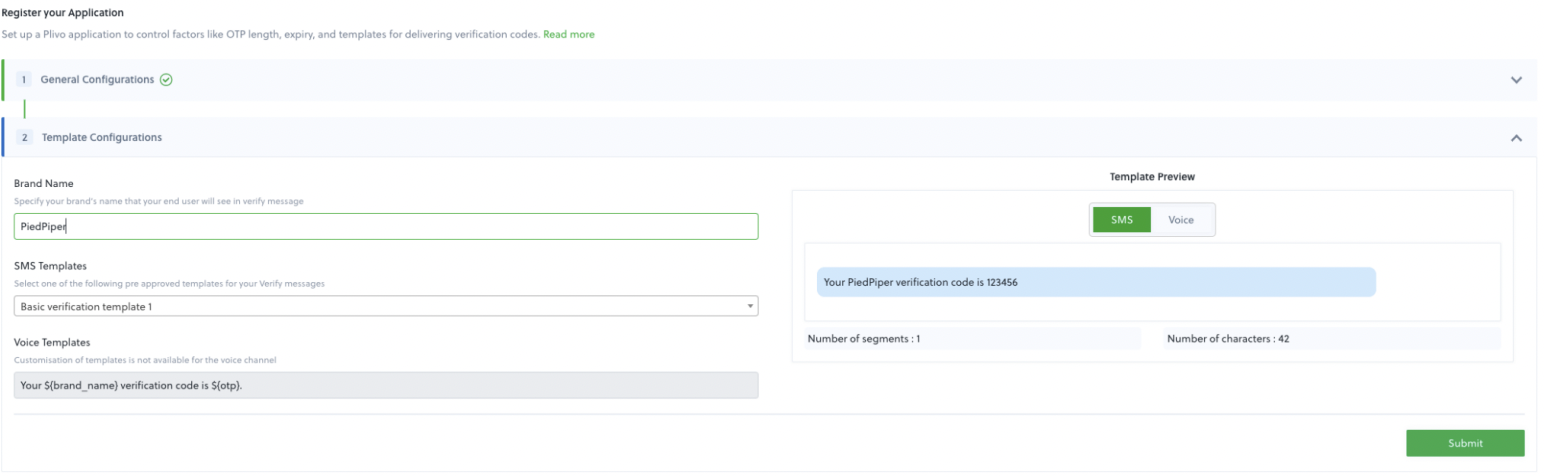Switch preview to the SMS tab
The image size is (1544, 476).
pyautogui.click(x=1122, y=220)
